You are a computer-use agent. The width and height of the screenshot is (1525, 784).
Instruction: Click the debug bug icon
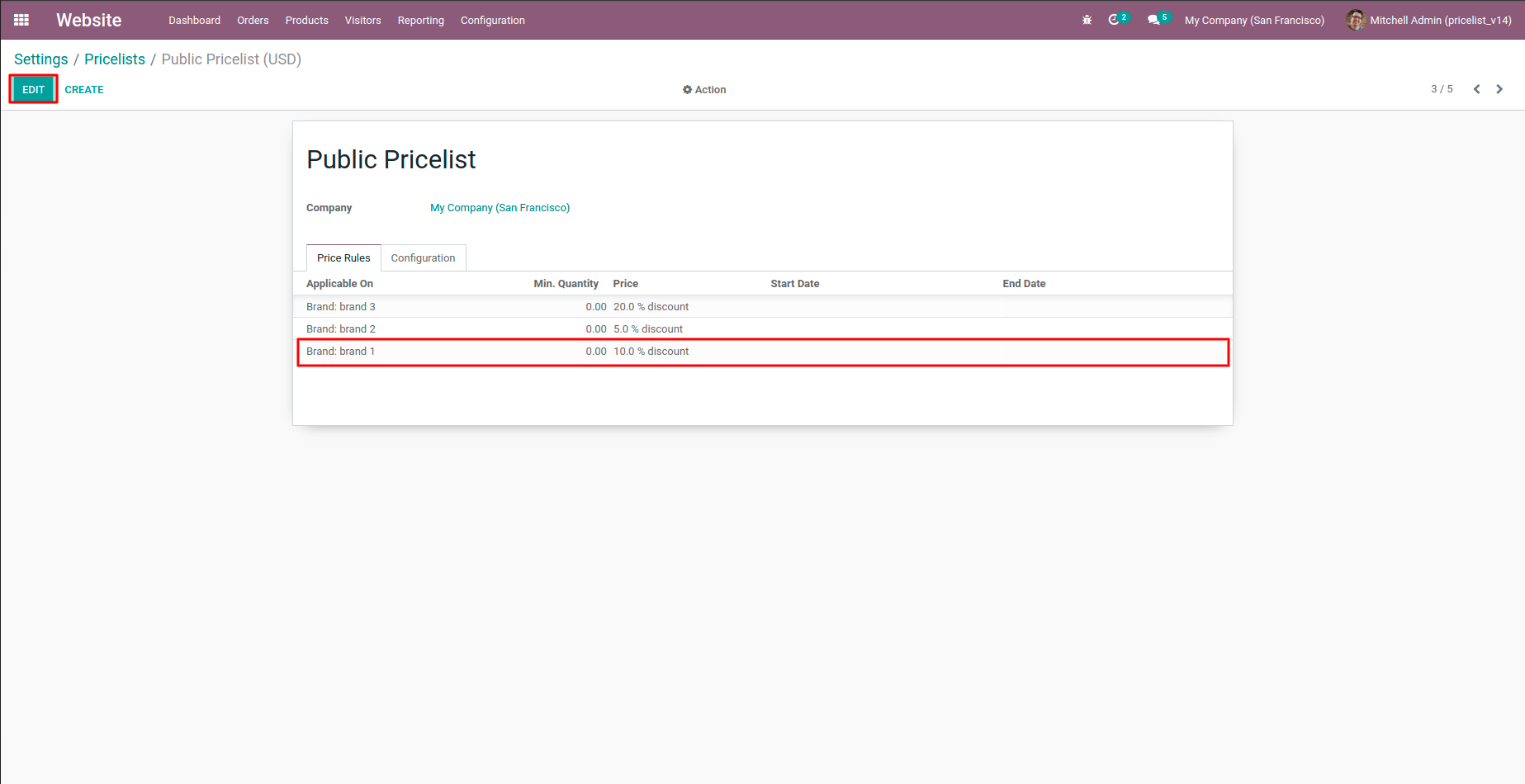pos(1087,20)
